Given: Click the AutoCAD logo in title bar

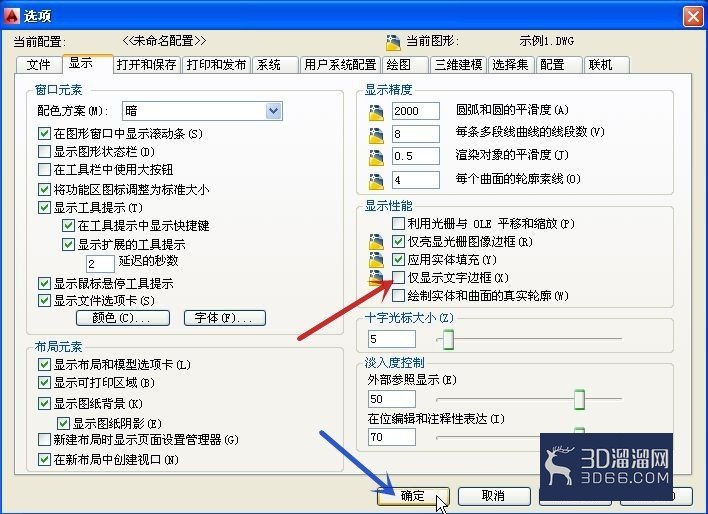Looking at the screenshot, I should 12,15.
